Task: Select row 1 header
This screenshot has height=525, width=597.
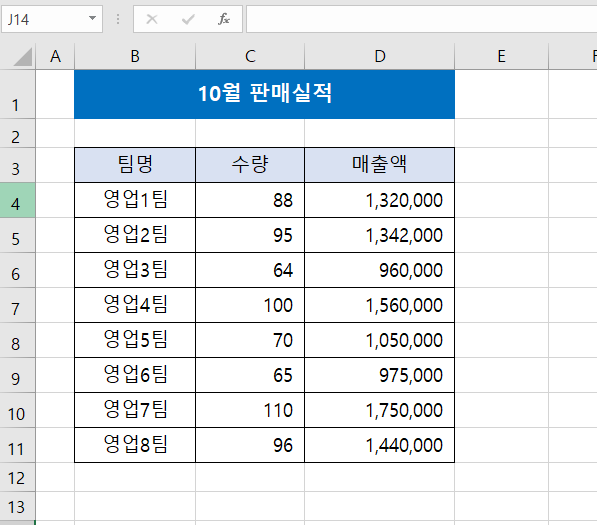Action: click(18, 94)
